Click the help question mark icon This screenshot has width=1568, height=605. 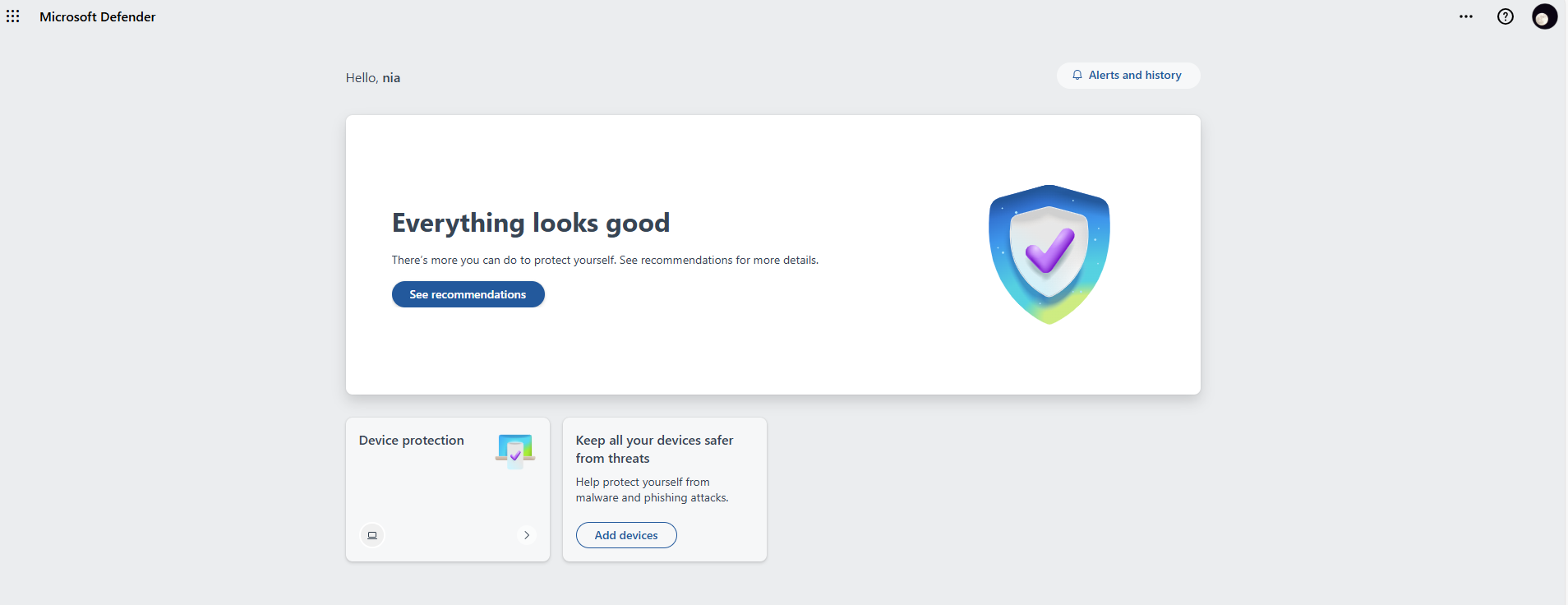pos(1506,16)
